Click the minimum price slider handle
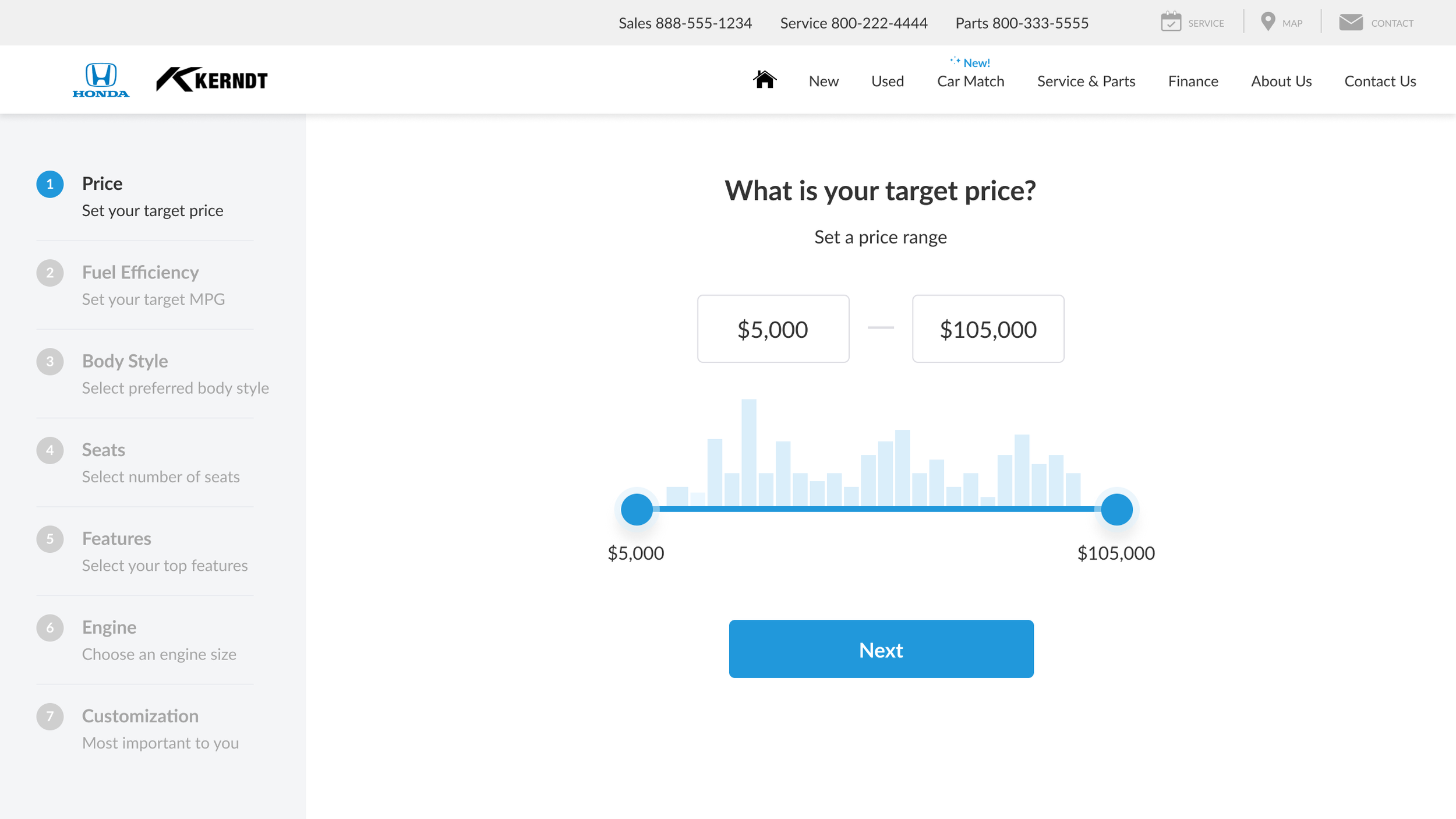Screen dimensions: 1456x819 [x=637, y=510]
